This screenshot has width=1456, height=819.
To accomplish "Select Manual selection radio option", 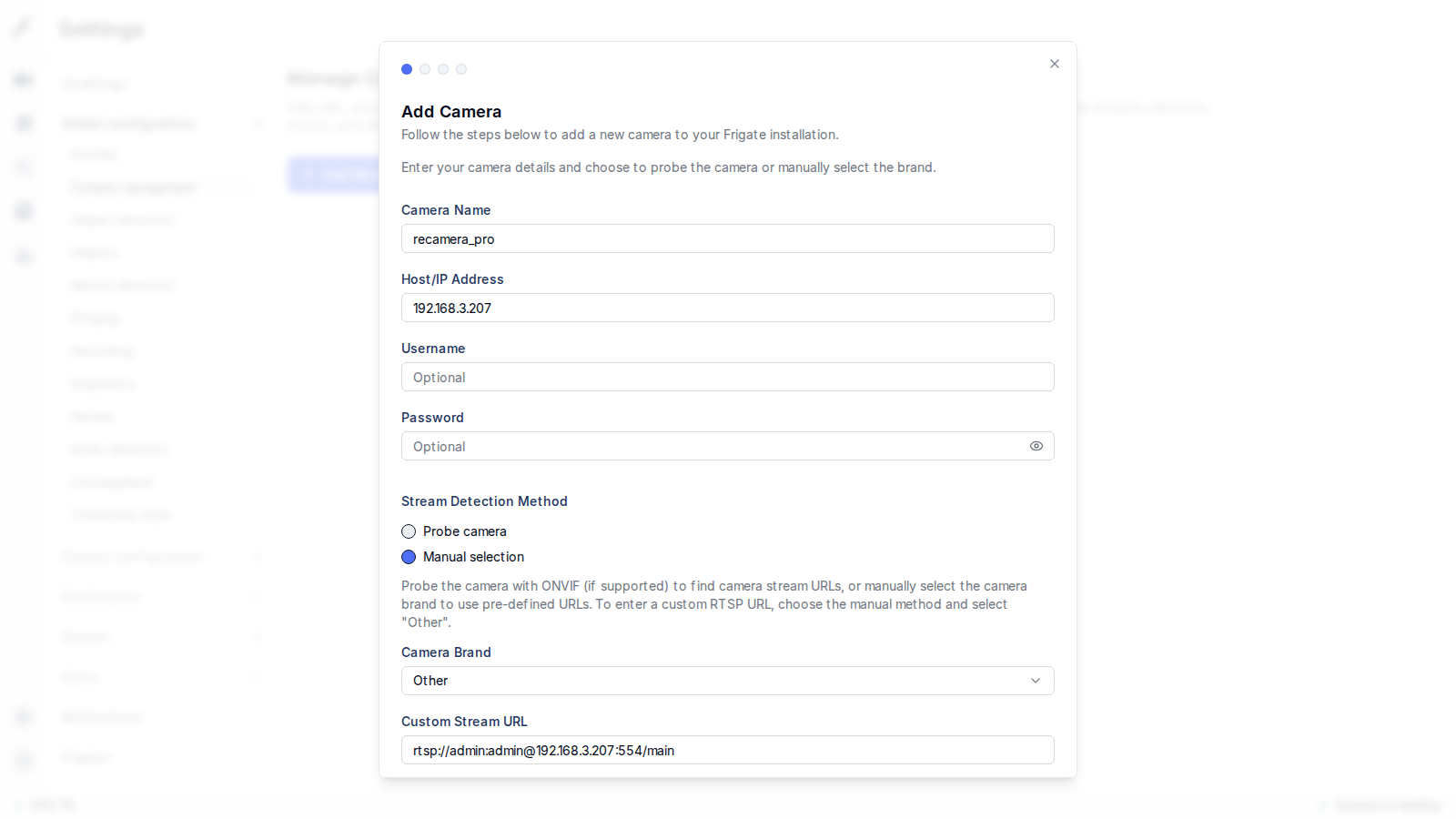I will click(x=409, y=557).
